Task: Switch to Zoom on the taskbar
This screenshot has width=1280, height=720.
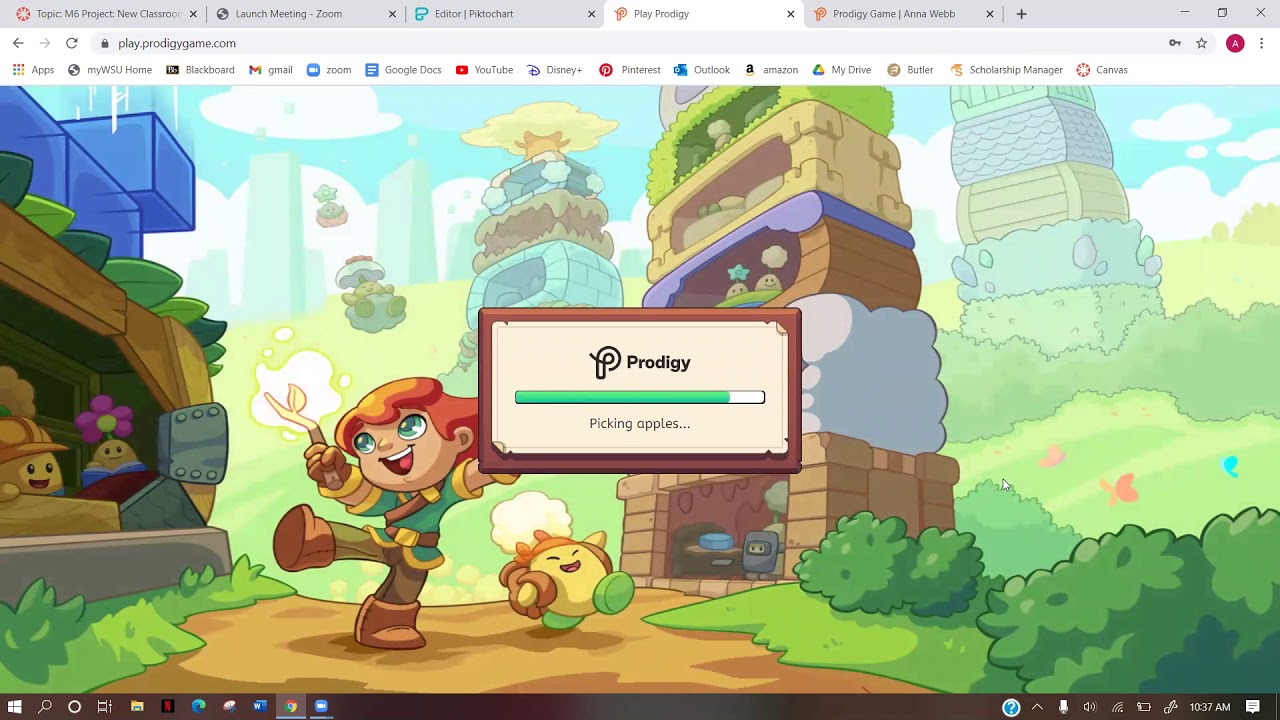Action: [321, 707]
